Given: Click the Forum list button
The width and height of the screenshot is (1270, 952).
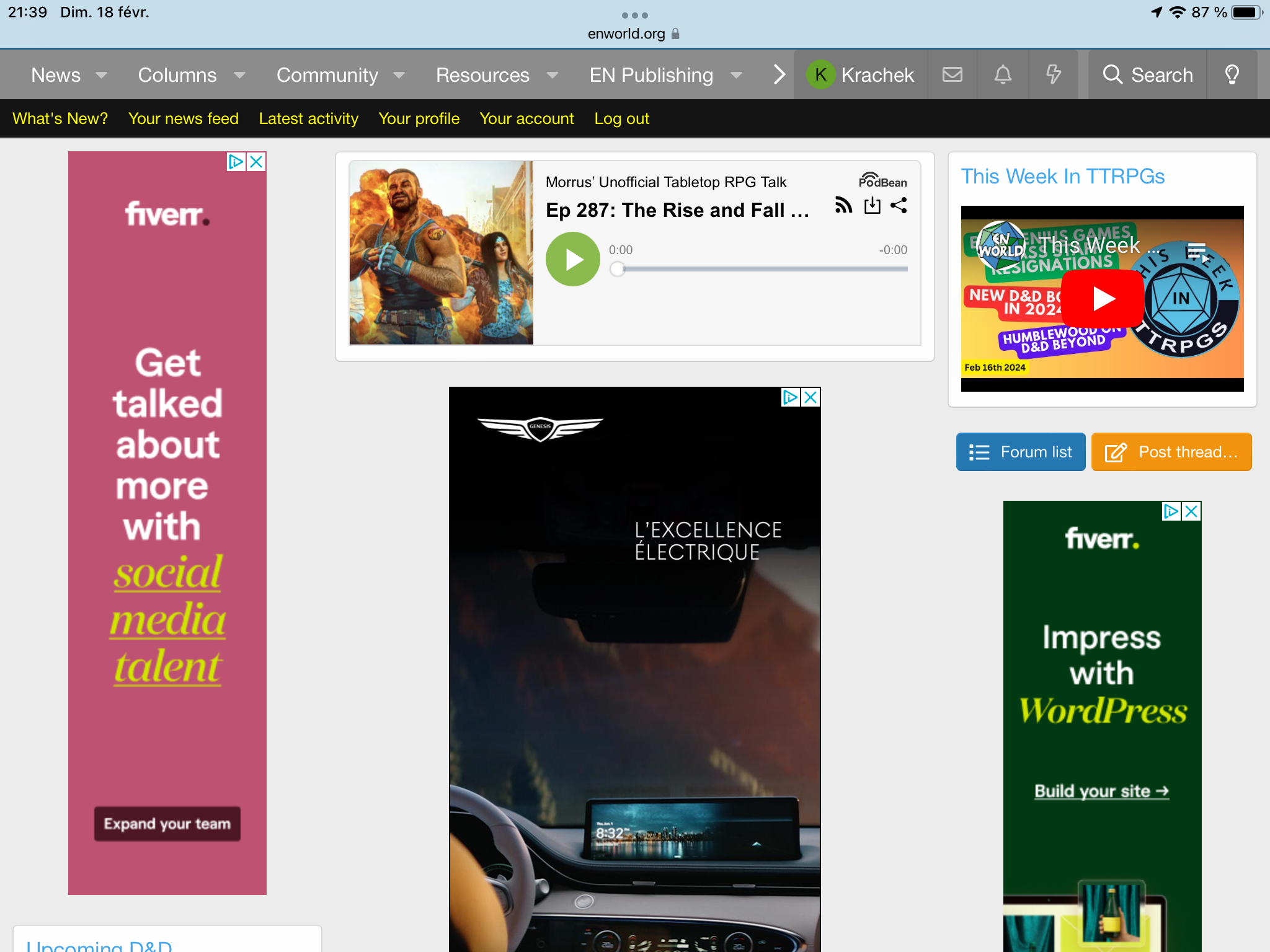Looking at the screenshot, I should [x=1021, y=452].
